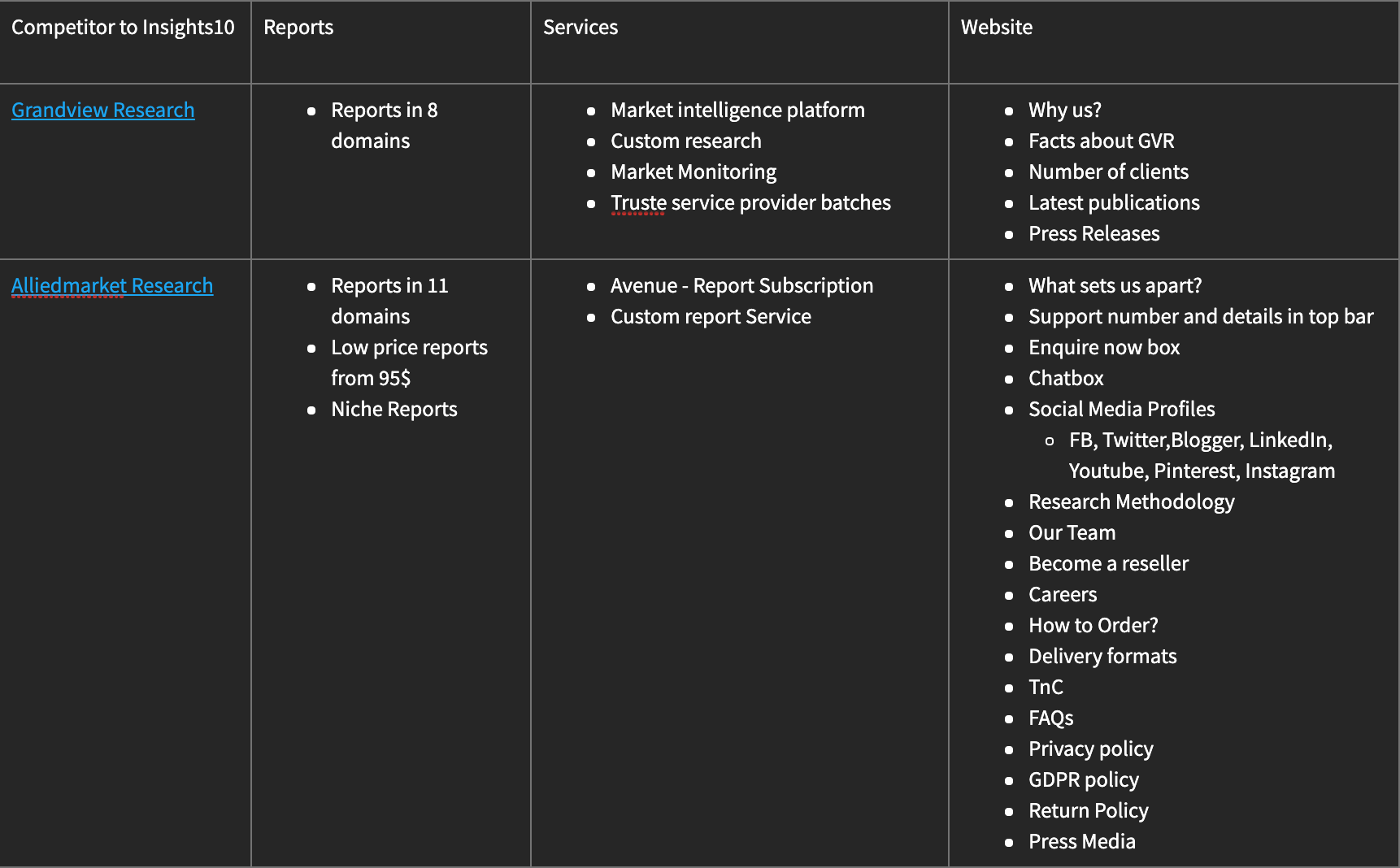Click the 'Become a reseller' item
Image resolution: width=1400 pixels, height=868 pixels.
point(1108,563)
